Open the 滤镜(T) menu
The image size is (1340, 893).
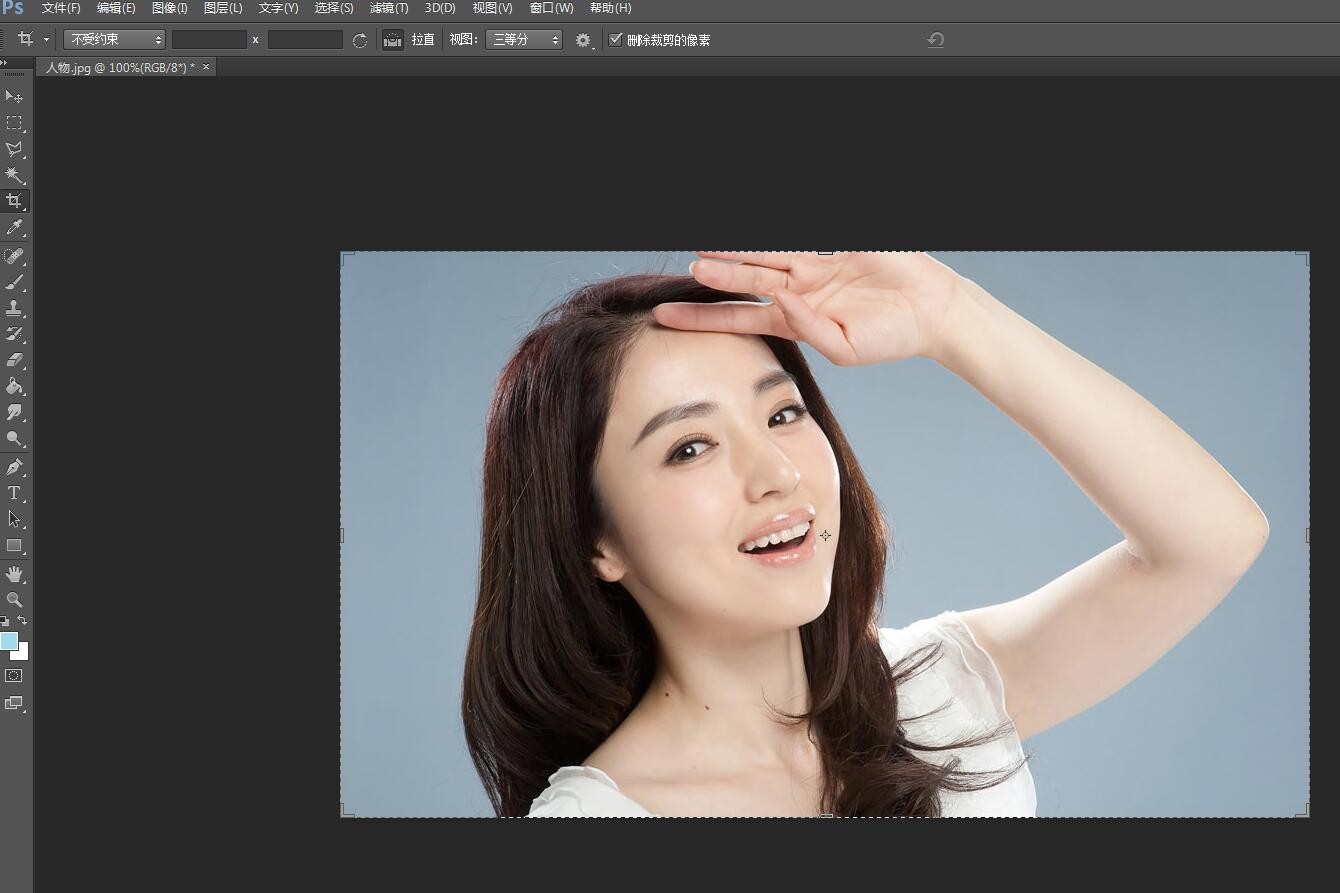point(389,8)
